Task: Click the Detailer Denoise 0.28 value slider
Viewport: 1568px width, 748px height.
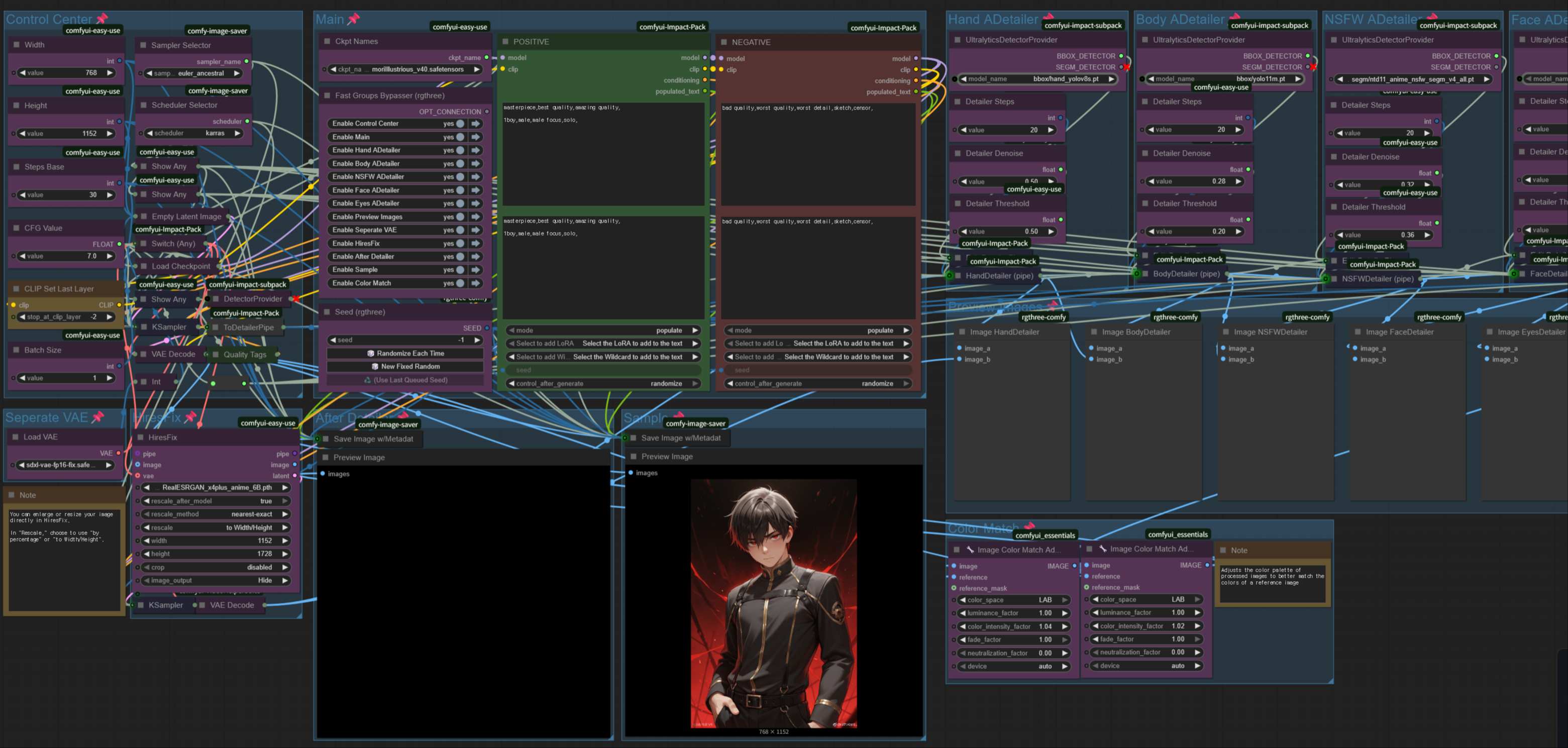Action: (1195, 181)
